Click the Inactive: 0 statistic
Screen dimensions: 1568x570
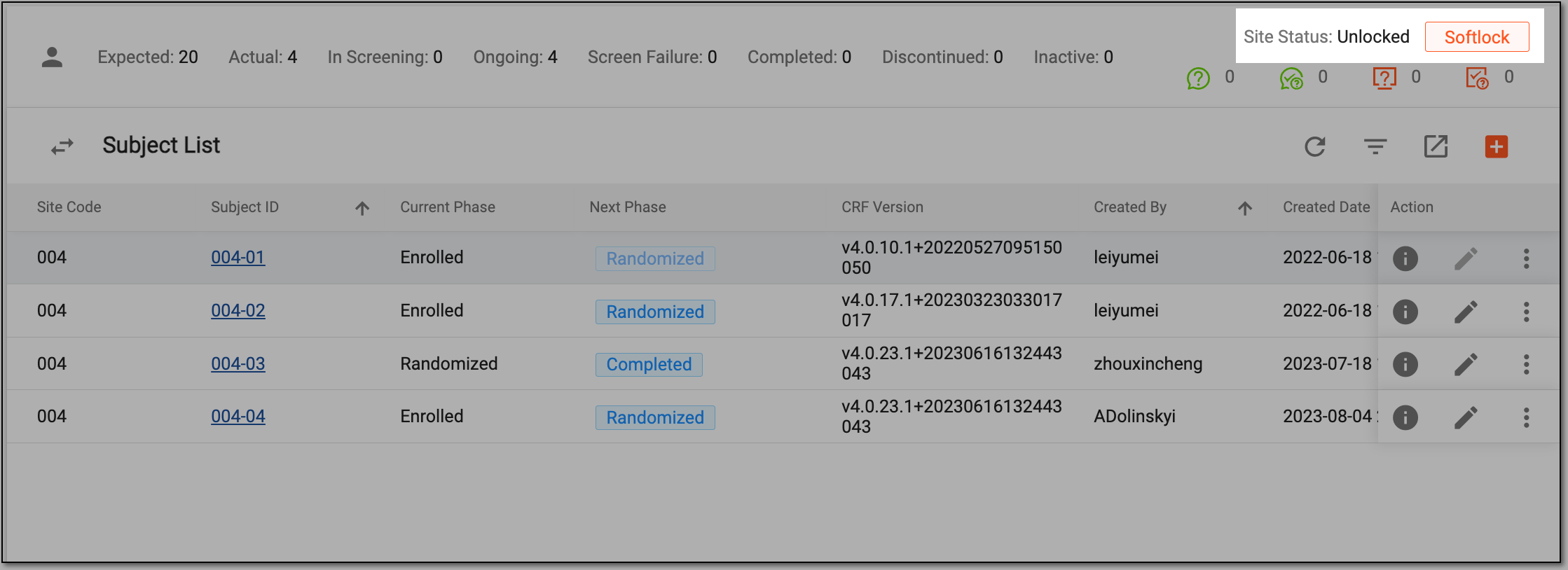[1073, 57]
